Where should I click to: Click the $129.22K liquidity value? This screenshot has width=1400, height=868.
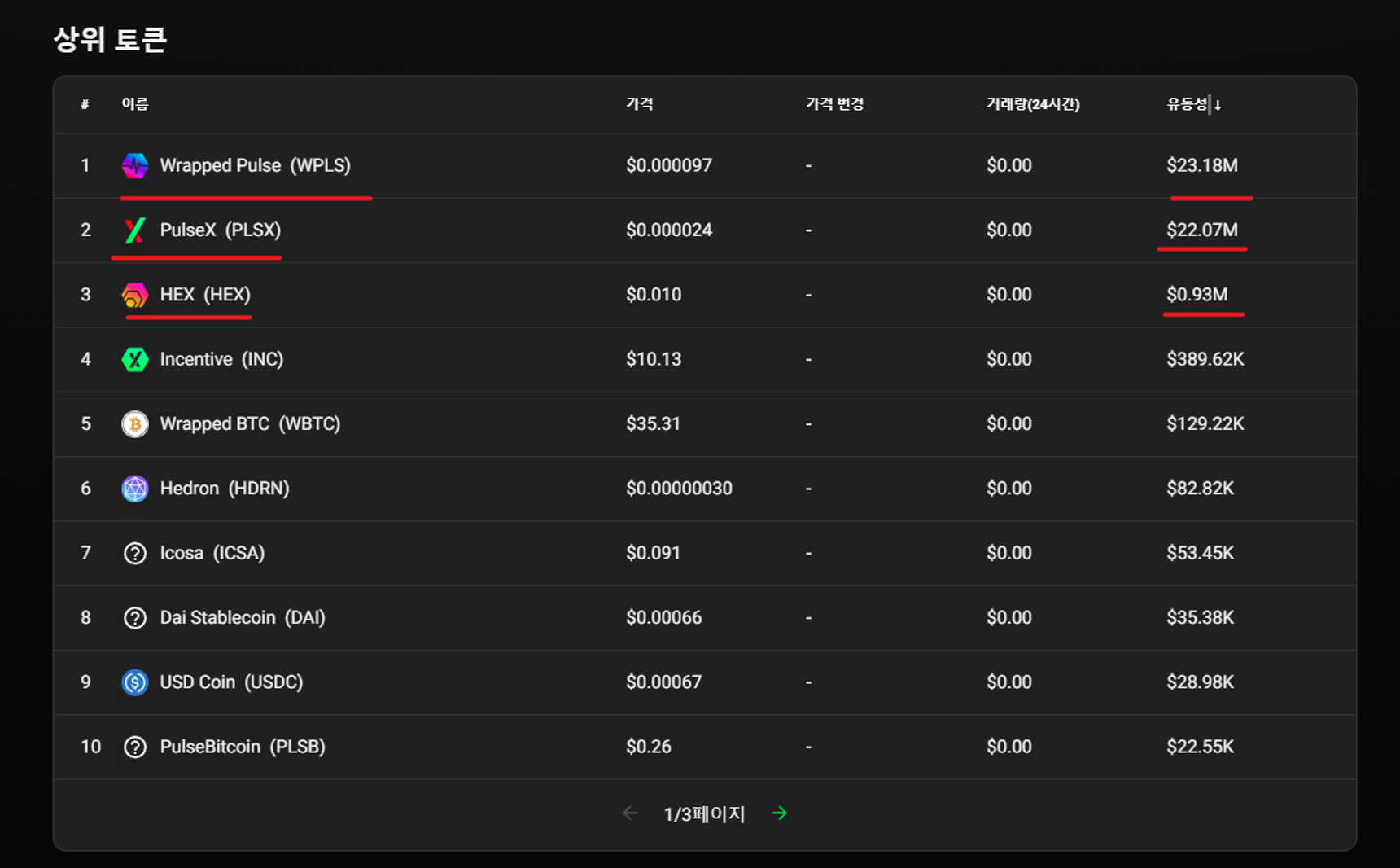[x=1205, y=423]
